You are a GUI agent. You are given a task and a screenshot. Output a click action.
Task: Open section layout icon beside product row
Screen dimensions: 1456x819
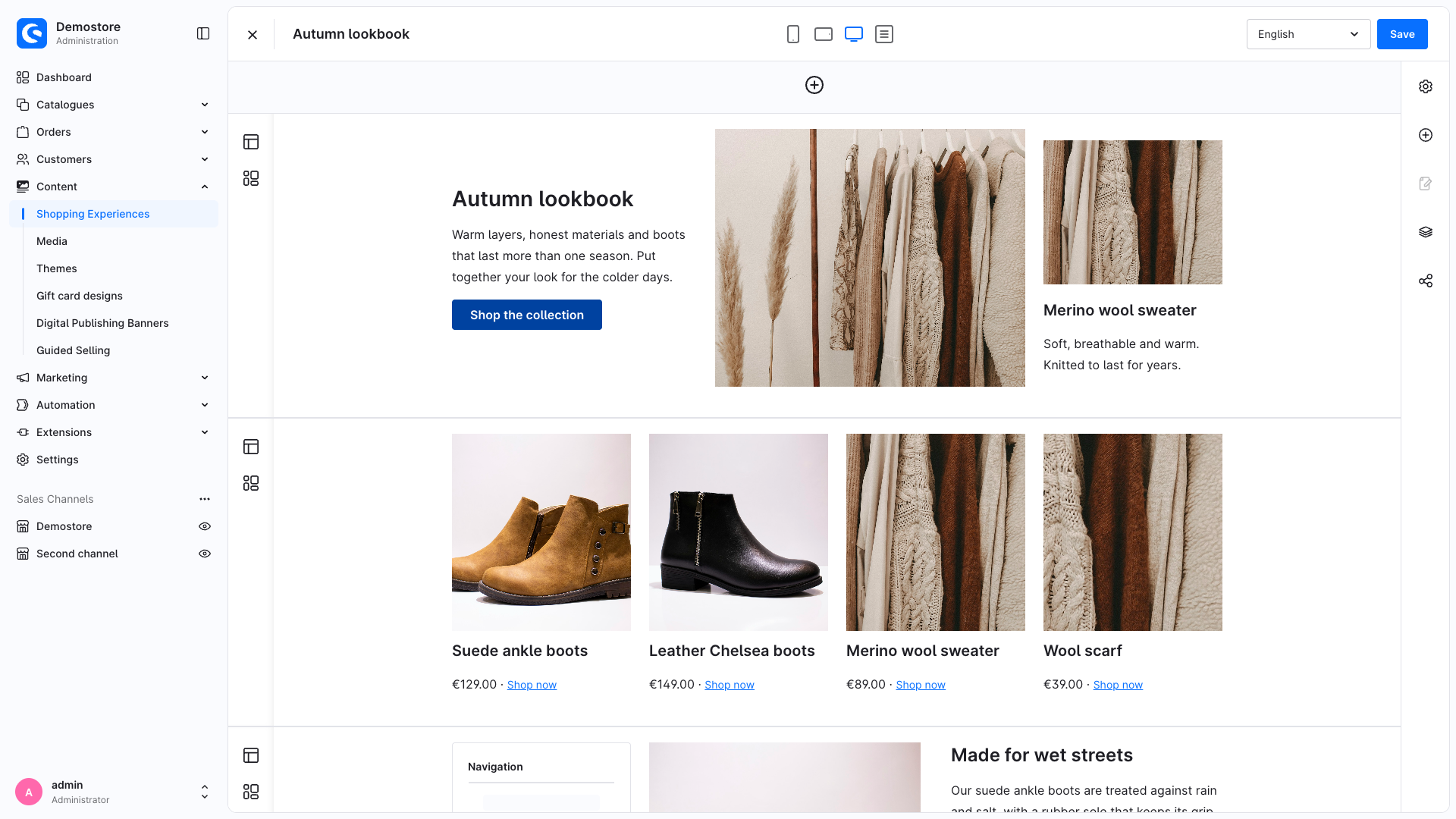[x=251, y=447]
